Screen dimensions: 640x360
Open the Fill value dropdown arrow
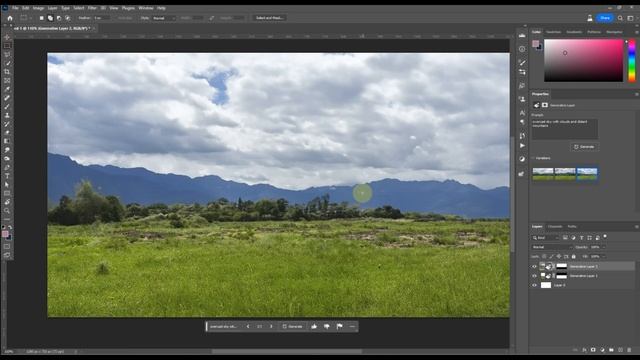coord(603,256)
